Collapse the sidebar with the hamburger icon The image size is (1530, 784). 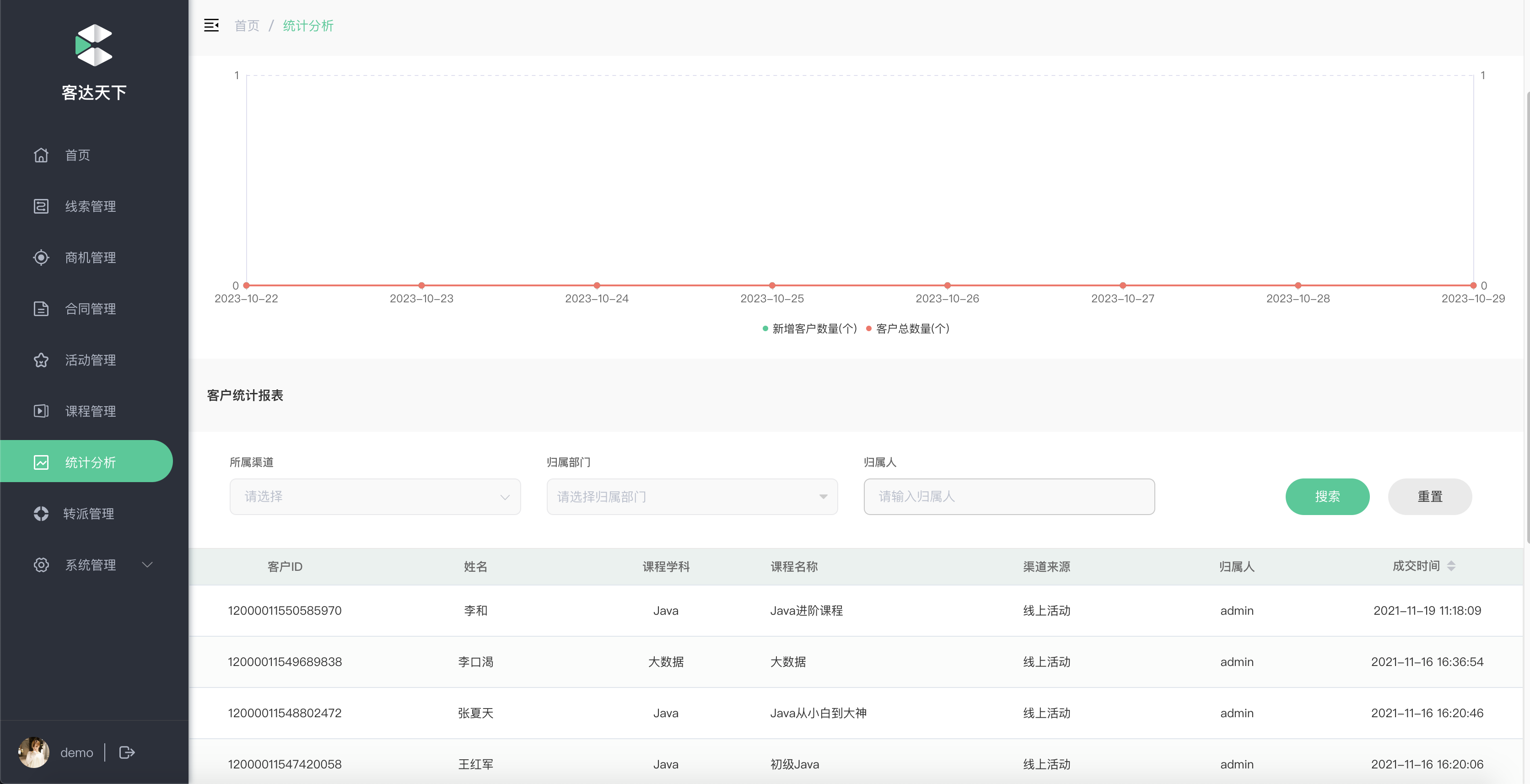tap(211, 26)
